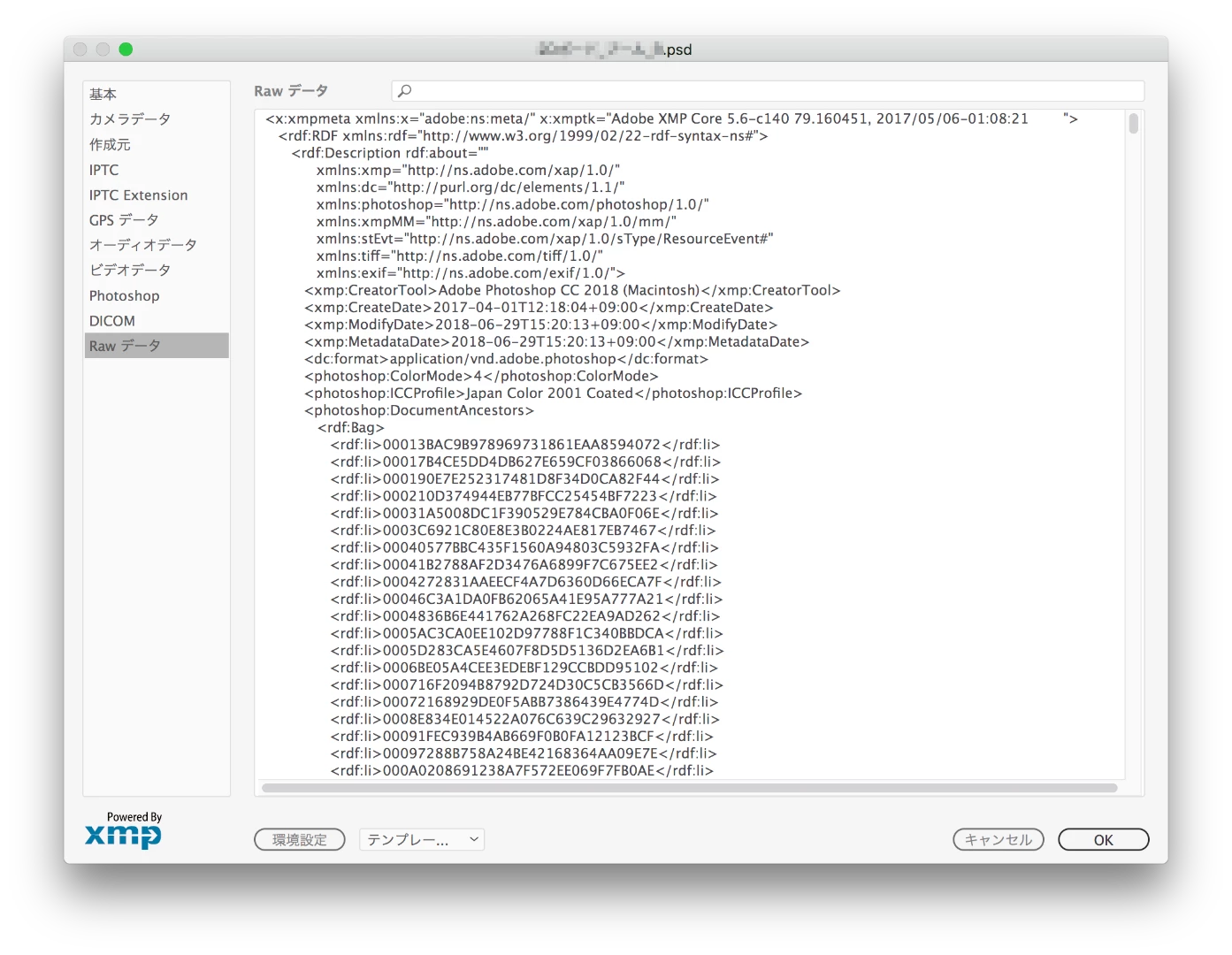Click the Powered By XMP logo
The image size is (1232, 955).
[124, 830]
